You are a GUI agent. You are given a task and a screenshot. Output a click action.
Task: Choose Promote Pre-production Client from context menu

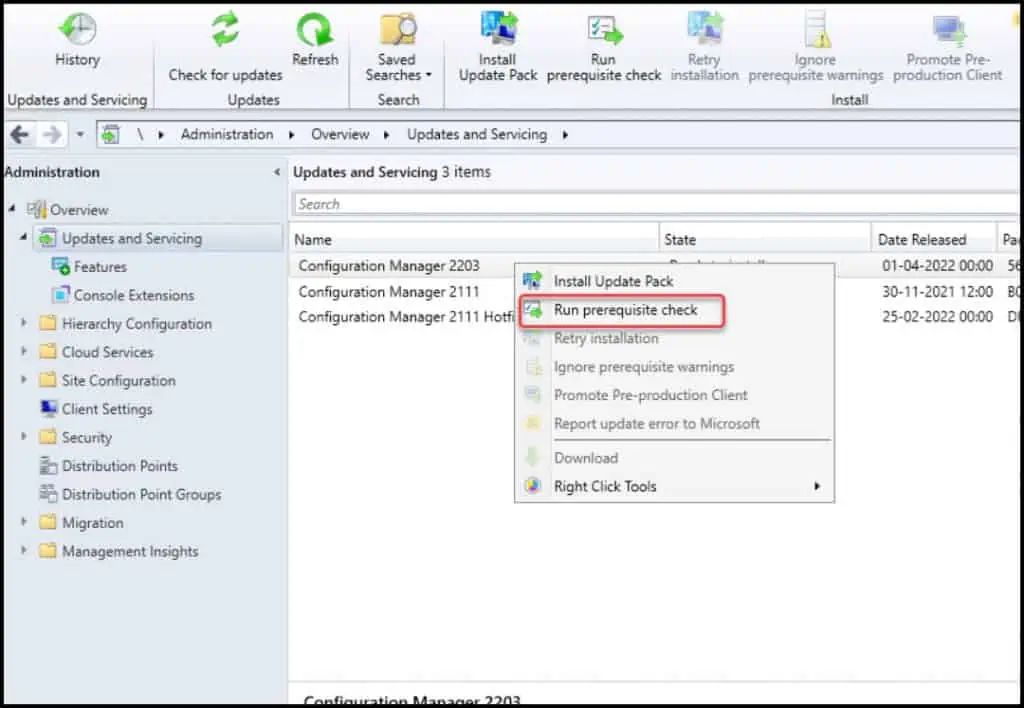[x=674, y=395]
